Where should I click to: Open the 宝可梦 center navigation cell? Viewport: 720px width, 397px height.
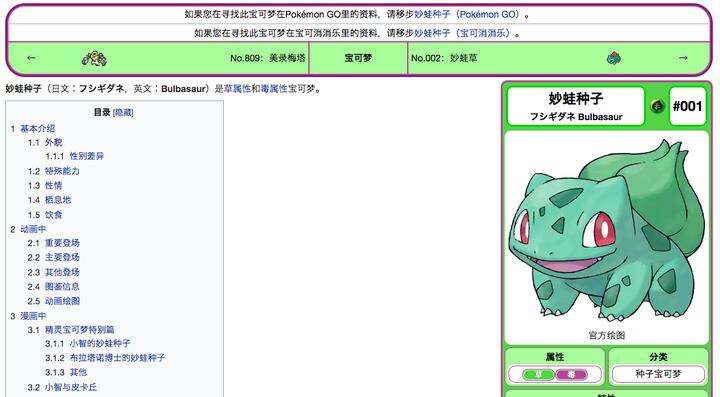click(358, 58)
